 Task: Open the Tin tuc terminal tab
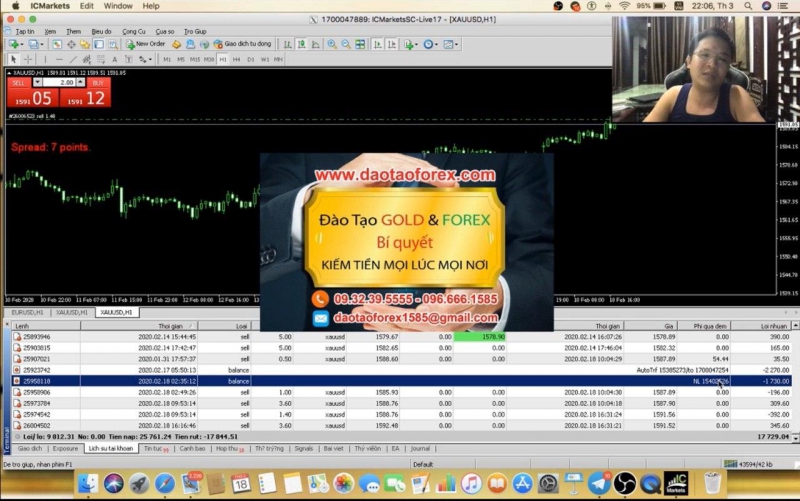pyautogui.click(x=156, y=448)
